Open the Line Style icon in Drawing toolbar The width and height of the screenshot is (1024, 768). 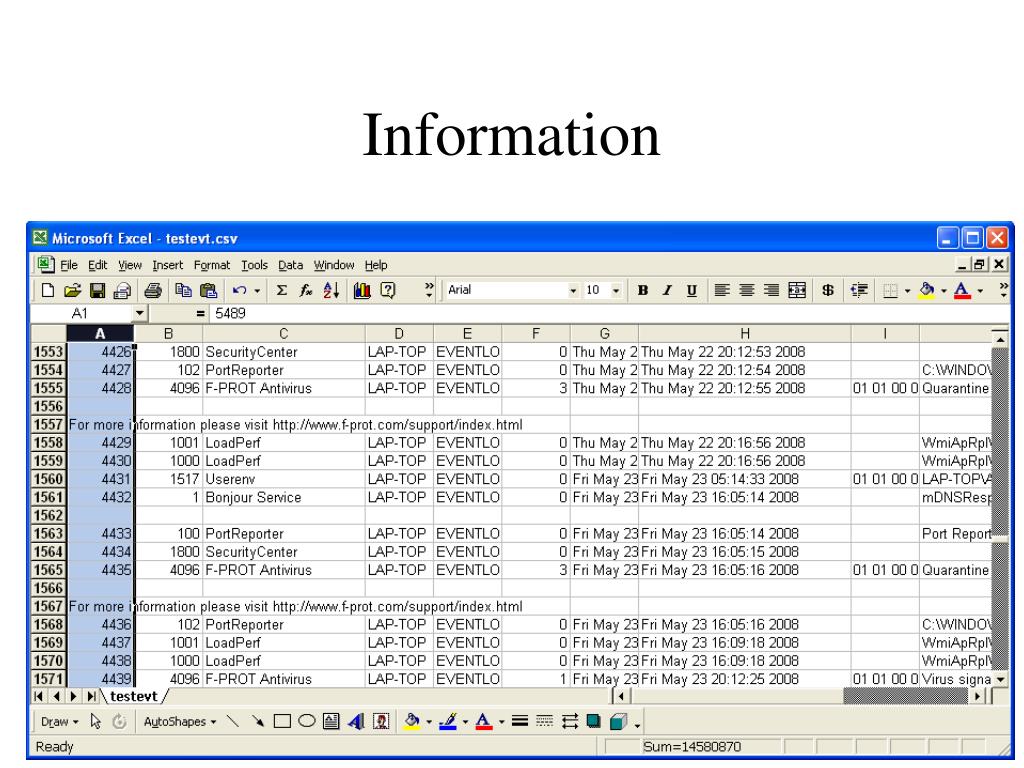pyautogui.click(x=520, y=722)
